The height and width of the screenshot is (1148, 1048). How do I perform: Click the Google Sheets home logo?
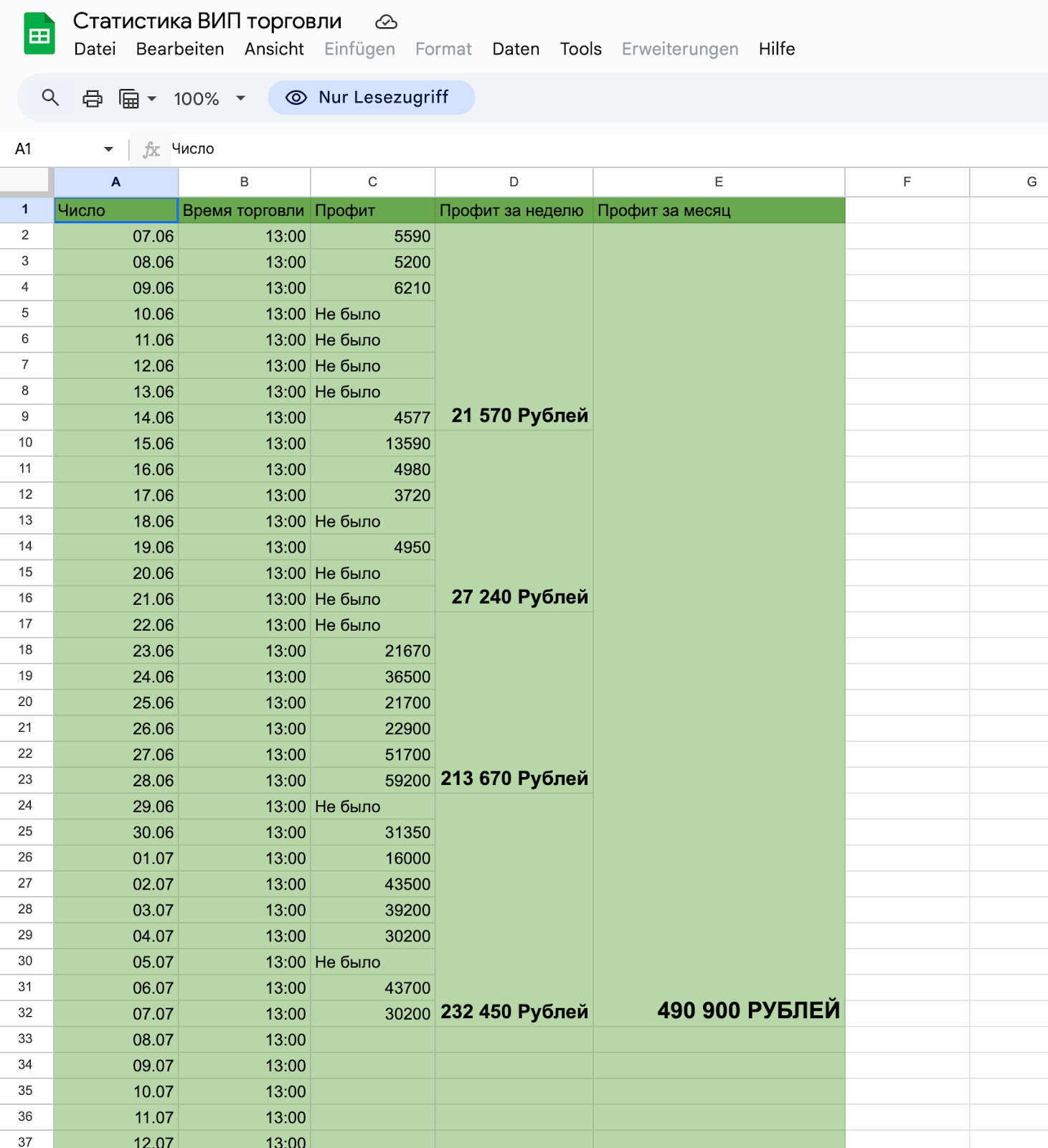[39, 34]
